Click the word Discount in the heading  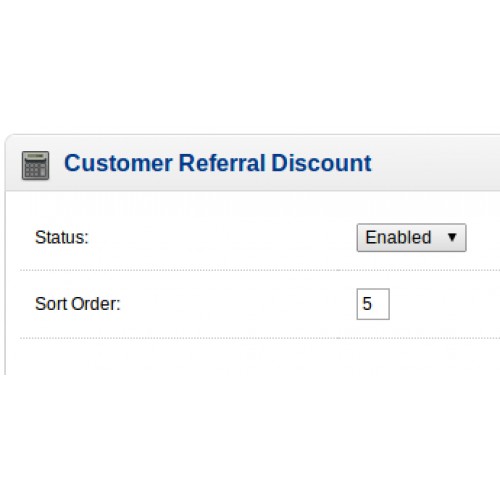(321, 163)
